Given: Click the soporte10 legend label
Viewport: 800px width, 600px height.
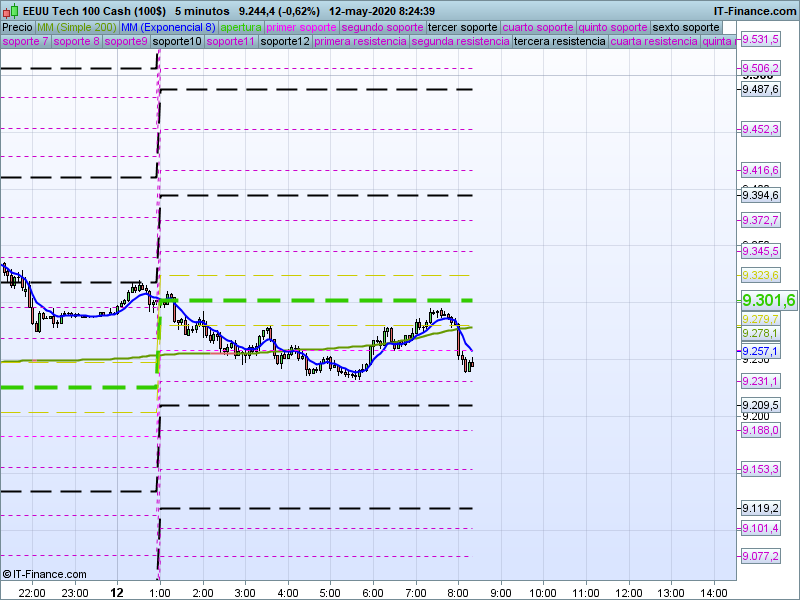Looking at the screenshot, I should click(x=177, y=42).
